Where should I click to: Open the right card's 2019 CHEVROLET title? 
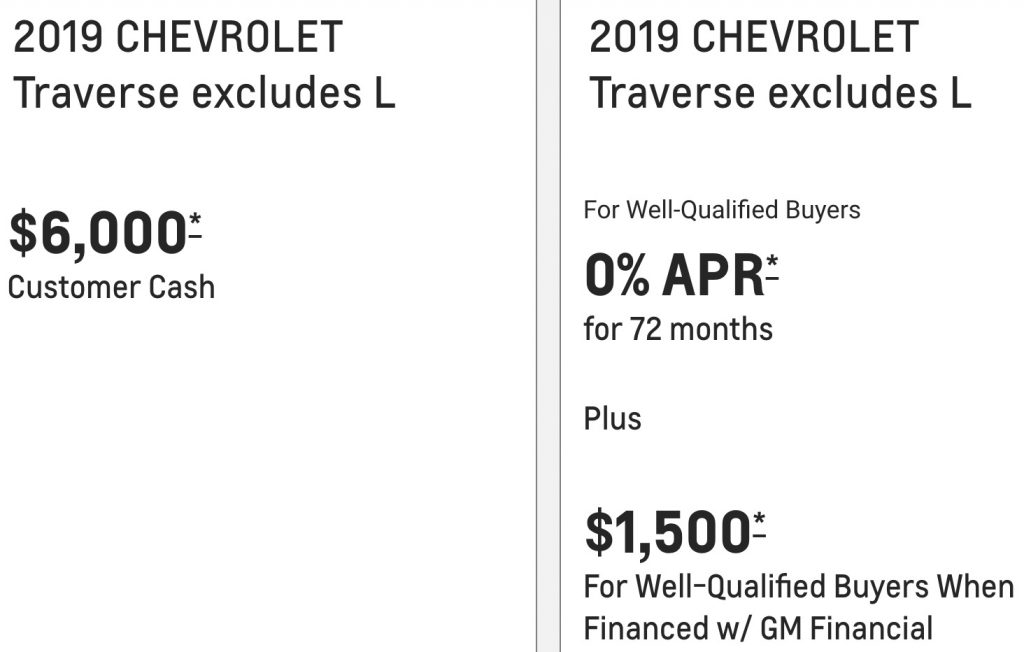754,37
